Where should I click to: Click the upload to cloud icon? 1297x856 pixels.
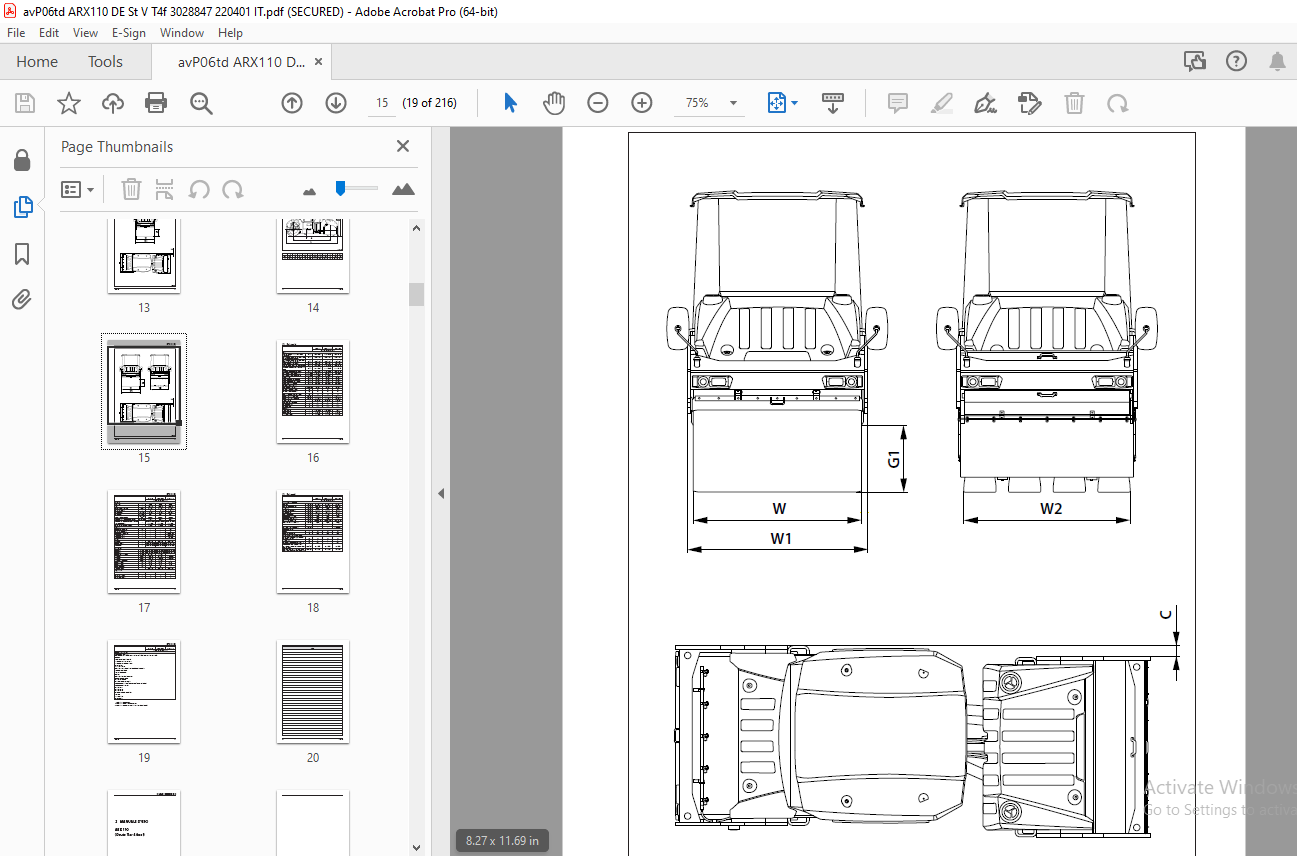[112, 103]
